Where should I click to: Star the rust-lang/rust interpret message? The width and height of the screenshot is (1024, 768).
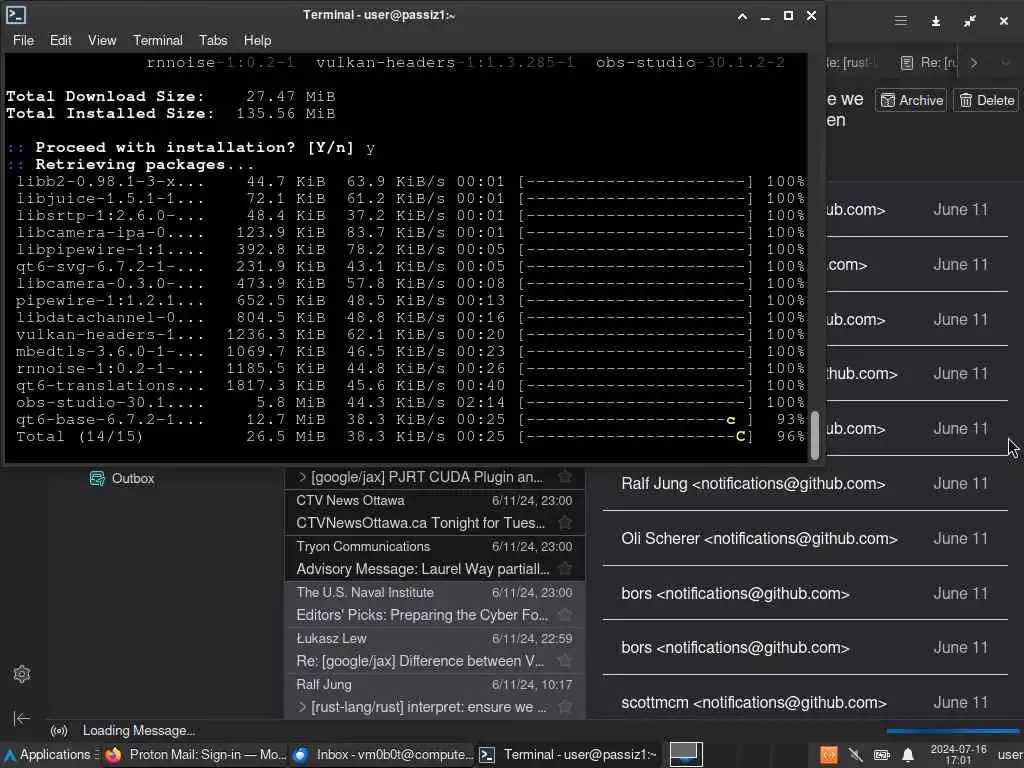[x=565, y=707]
